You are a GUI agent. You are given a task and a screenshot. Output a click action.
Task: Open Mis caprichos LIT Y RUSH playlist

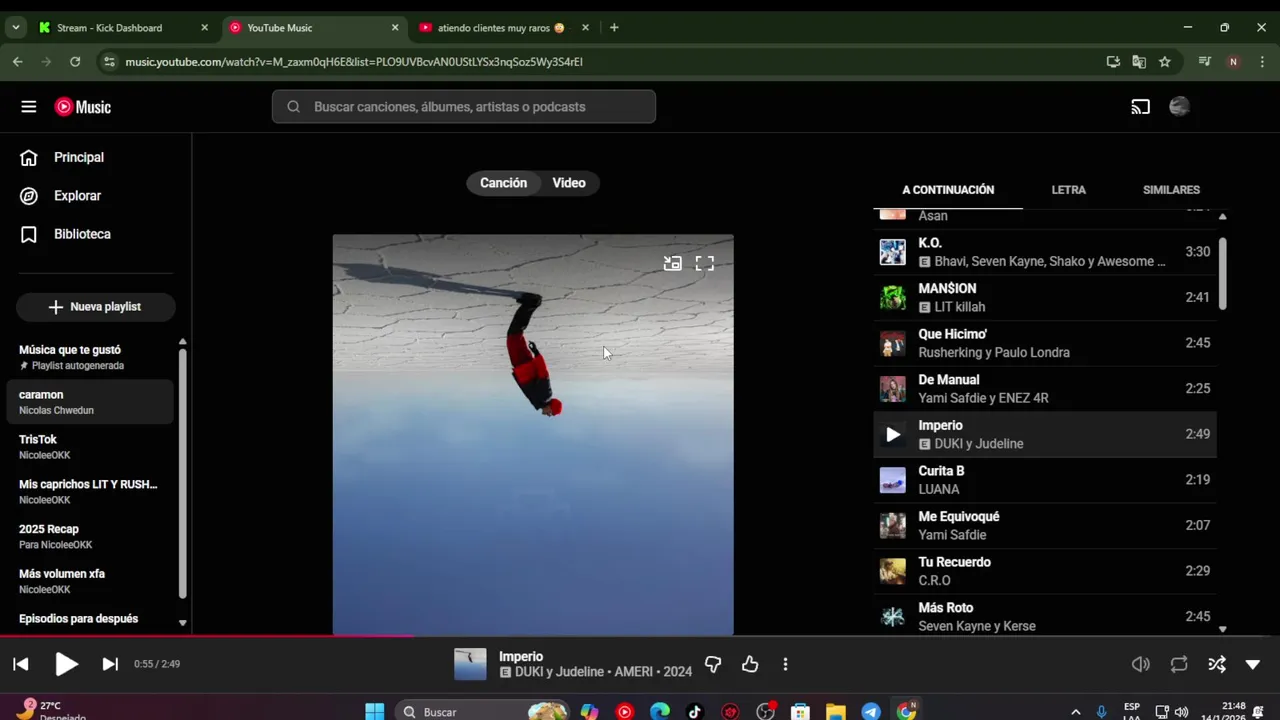(x=90, y=491)
